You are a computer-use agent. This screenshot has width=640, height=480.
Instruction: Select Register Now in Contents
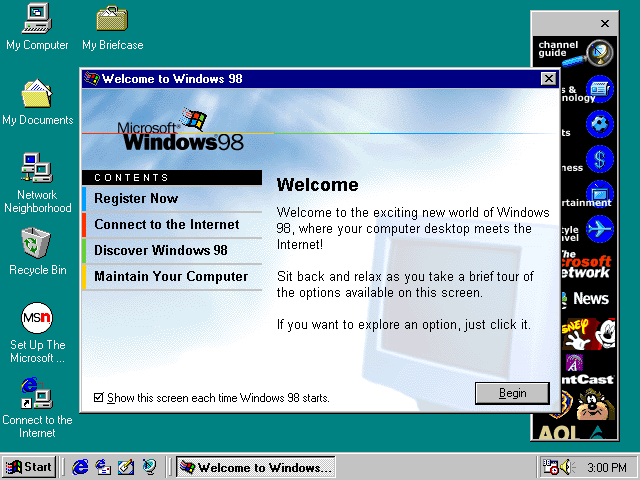[x=136, y=199]
